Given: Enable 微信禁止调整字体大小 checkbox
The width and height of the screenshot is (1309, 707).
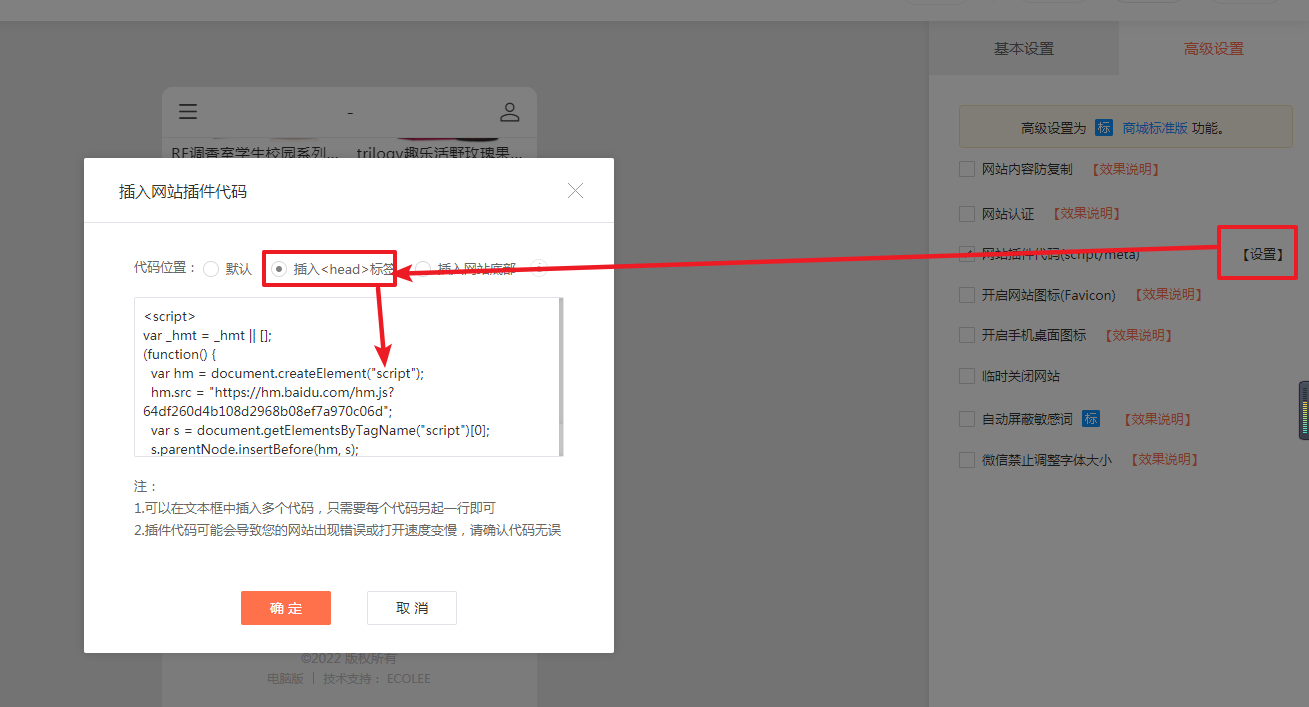Looking at the screenshot, I should 967,460.
